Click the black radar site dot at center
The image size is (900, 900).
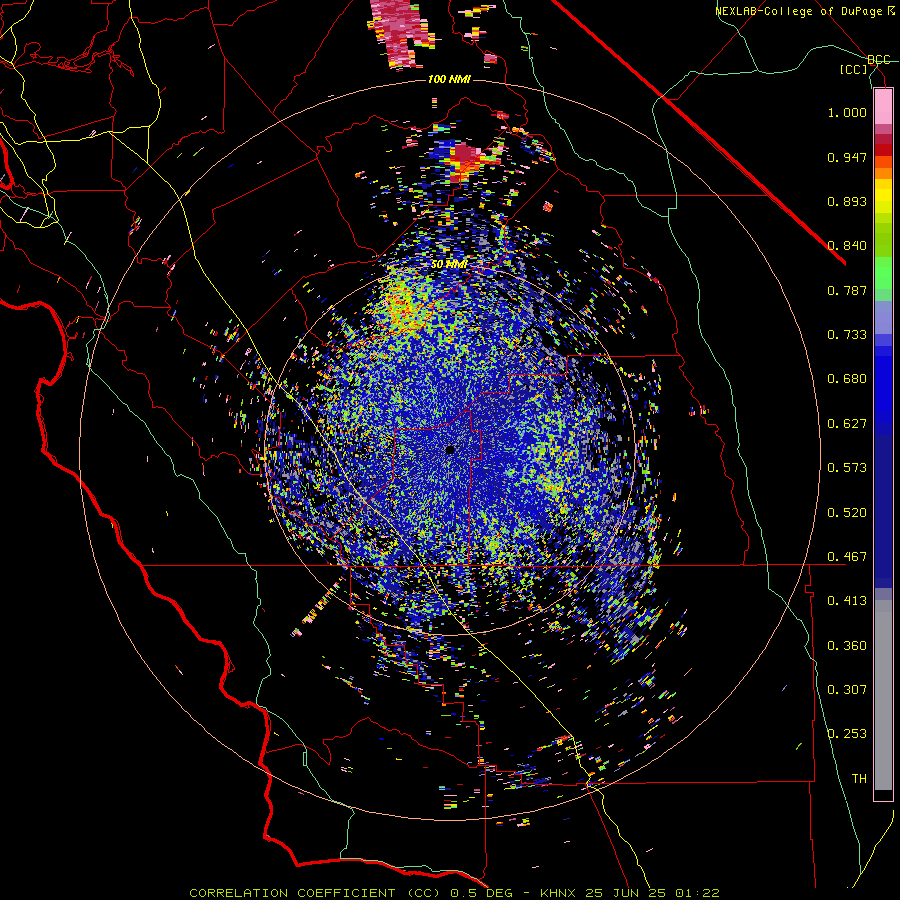[450, 450]
